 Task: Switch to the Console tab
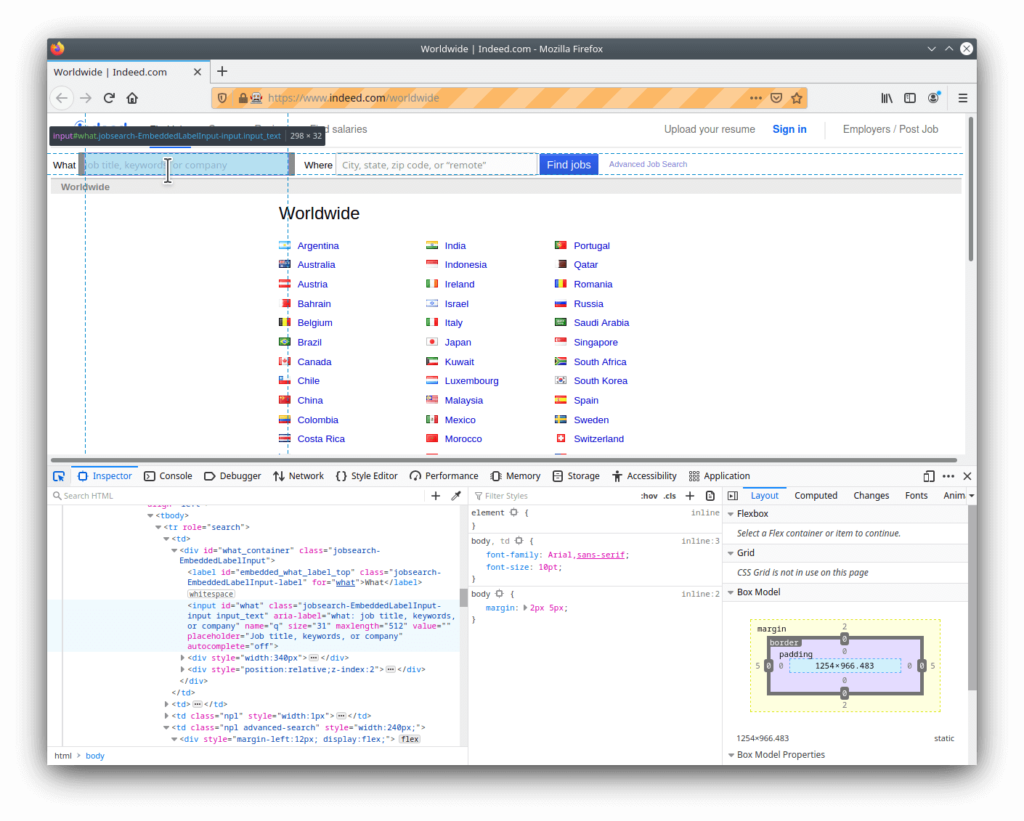[x=168, y=476]
